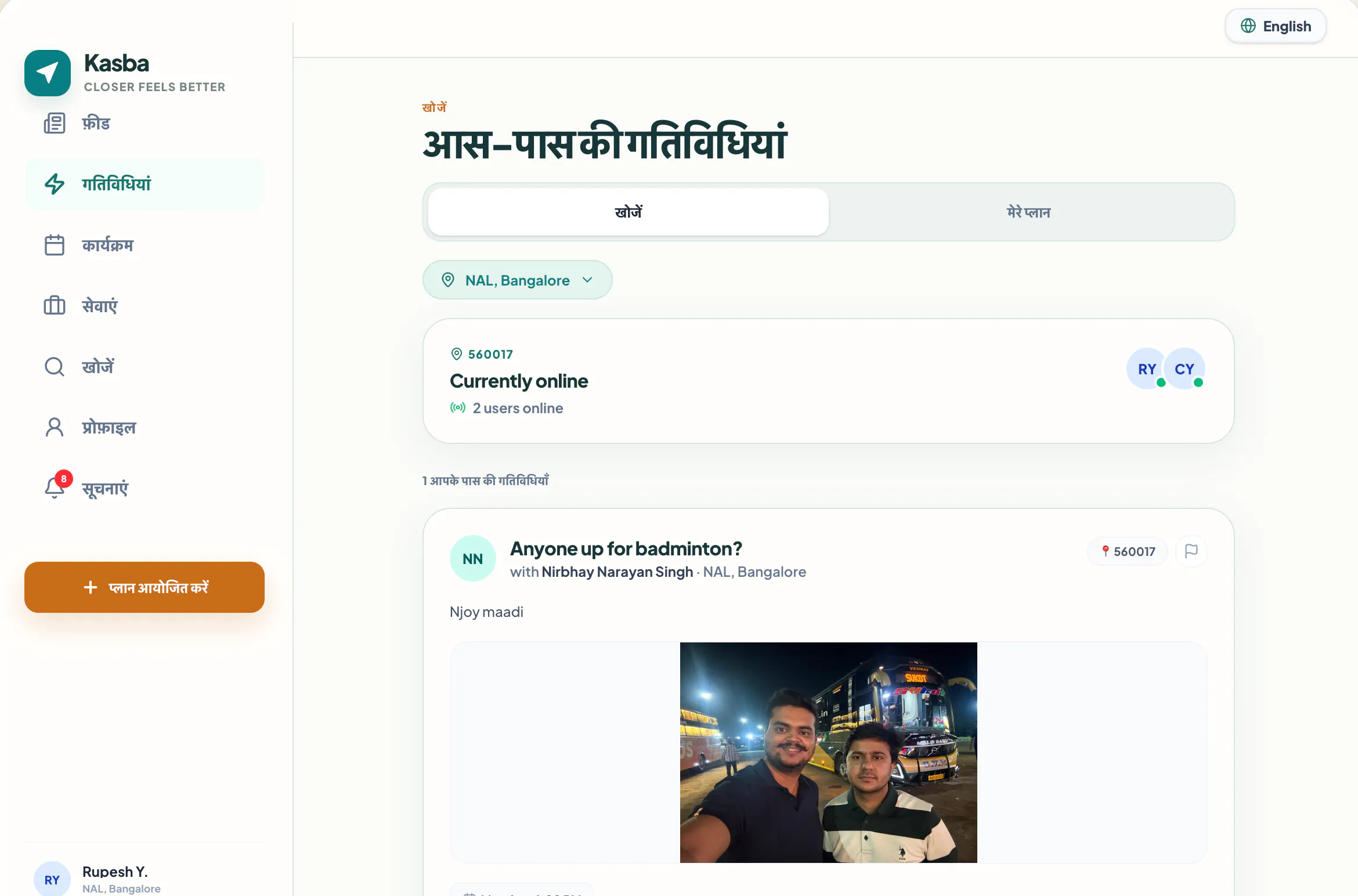
Task: Click the खोजें magnifier icon in sidebar
Action: 55,367
